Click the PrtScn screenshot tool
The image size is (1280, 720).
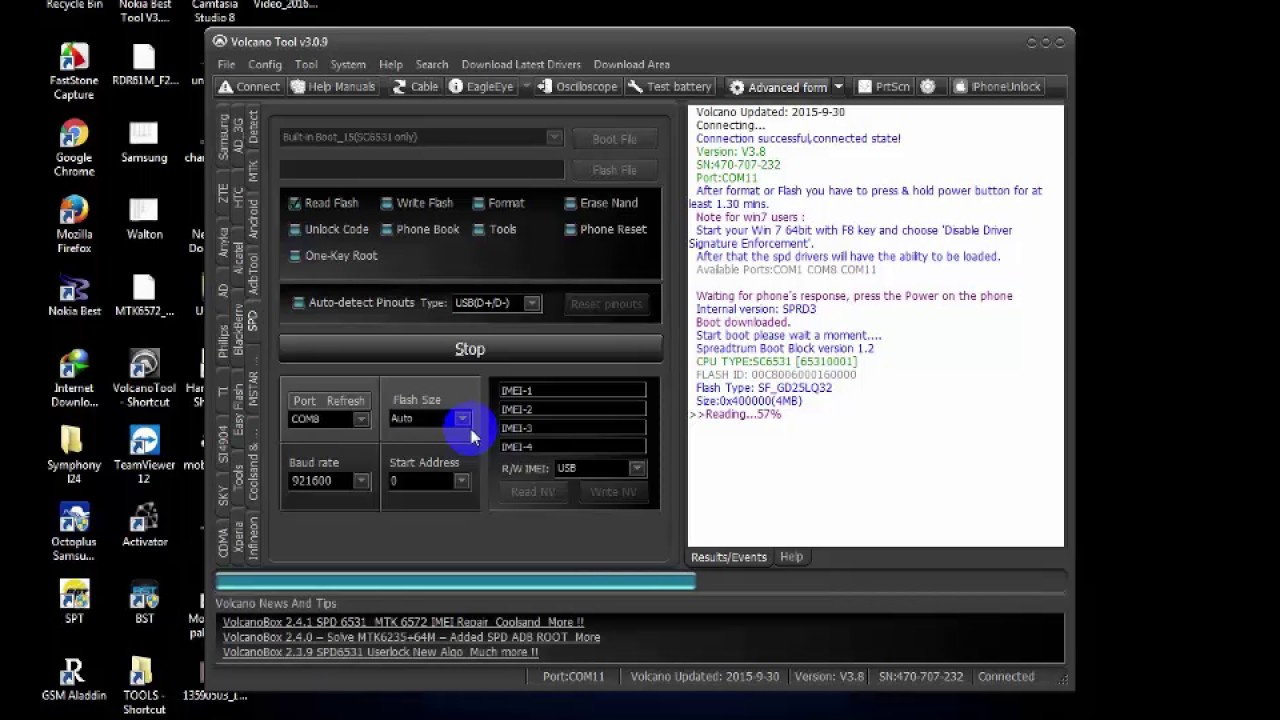(x=884, y=87)
